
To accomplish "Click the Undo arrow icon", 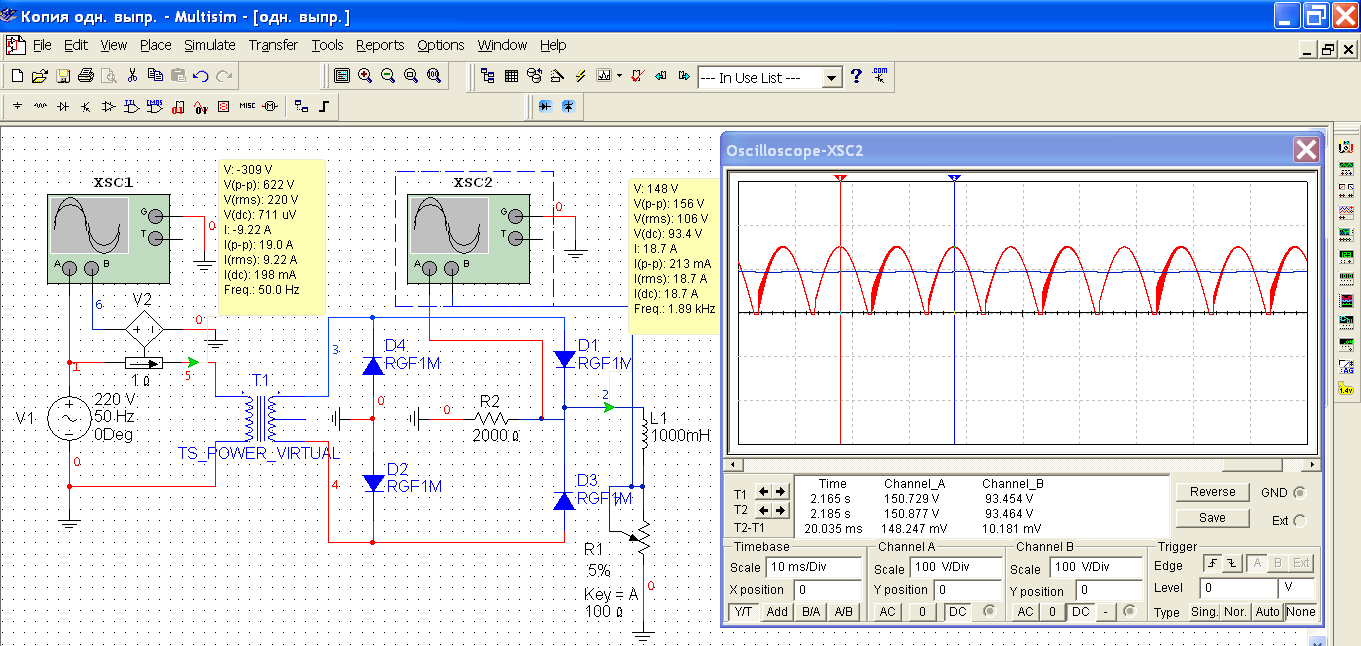I will pos(201,76).
